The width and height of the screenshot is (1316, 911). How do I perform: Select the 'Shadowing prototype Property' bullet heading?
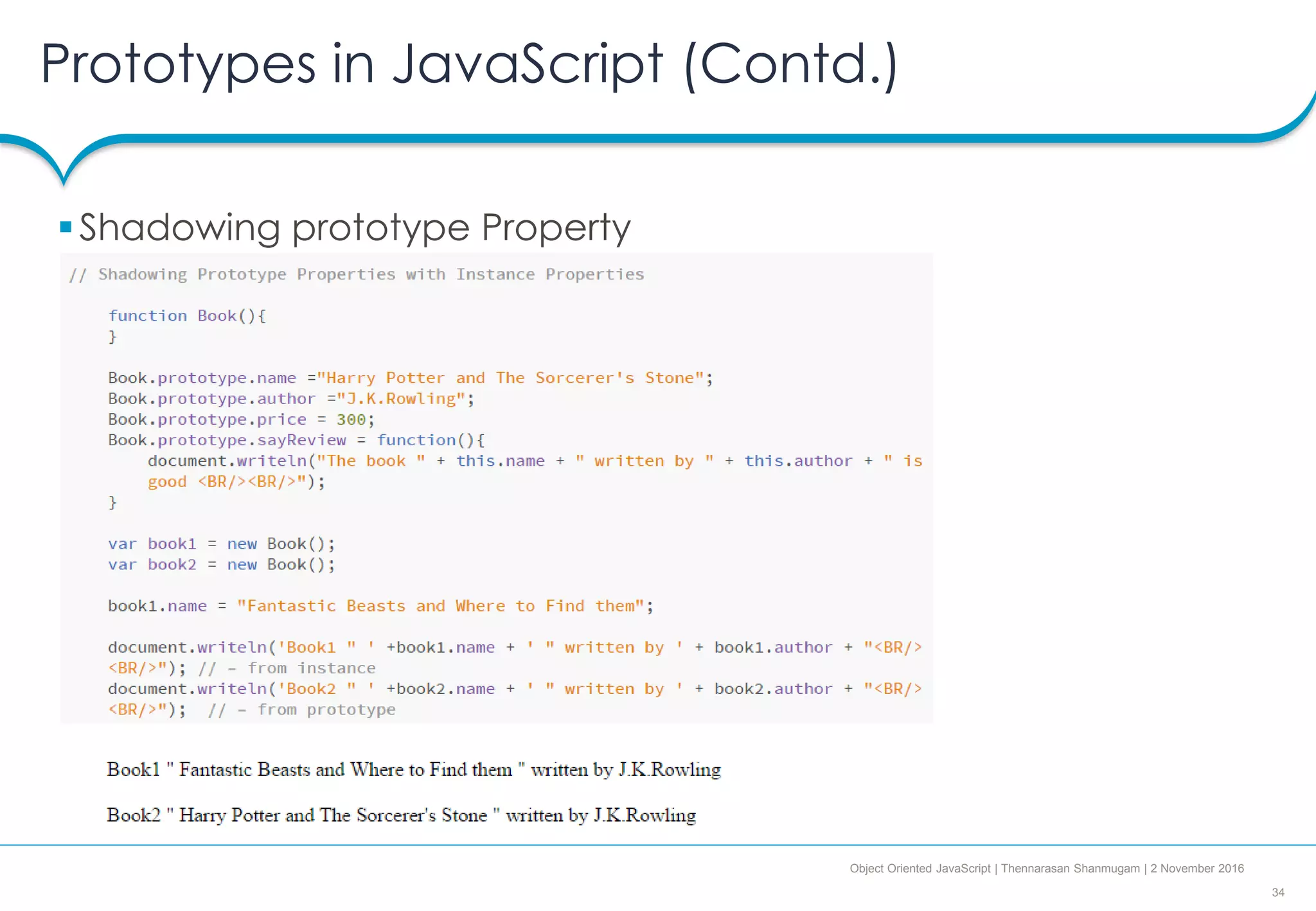[355, 227]
